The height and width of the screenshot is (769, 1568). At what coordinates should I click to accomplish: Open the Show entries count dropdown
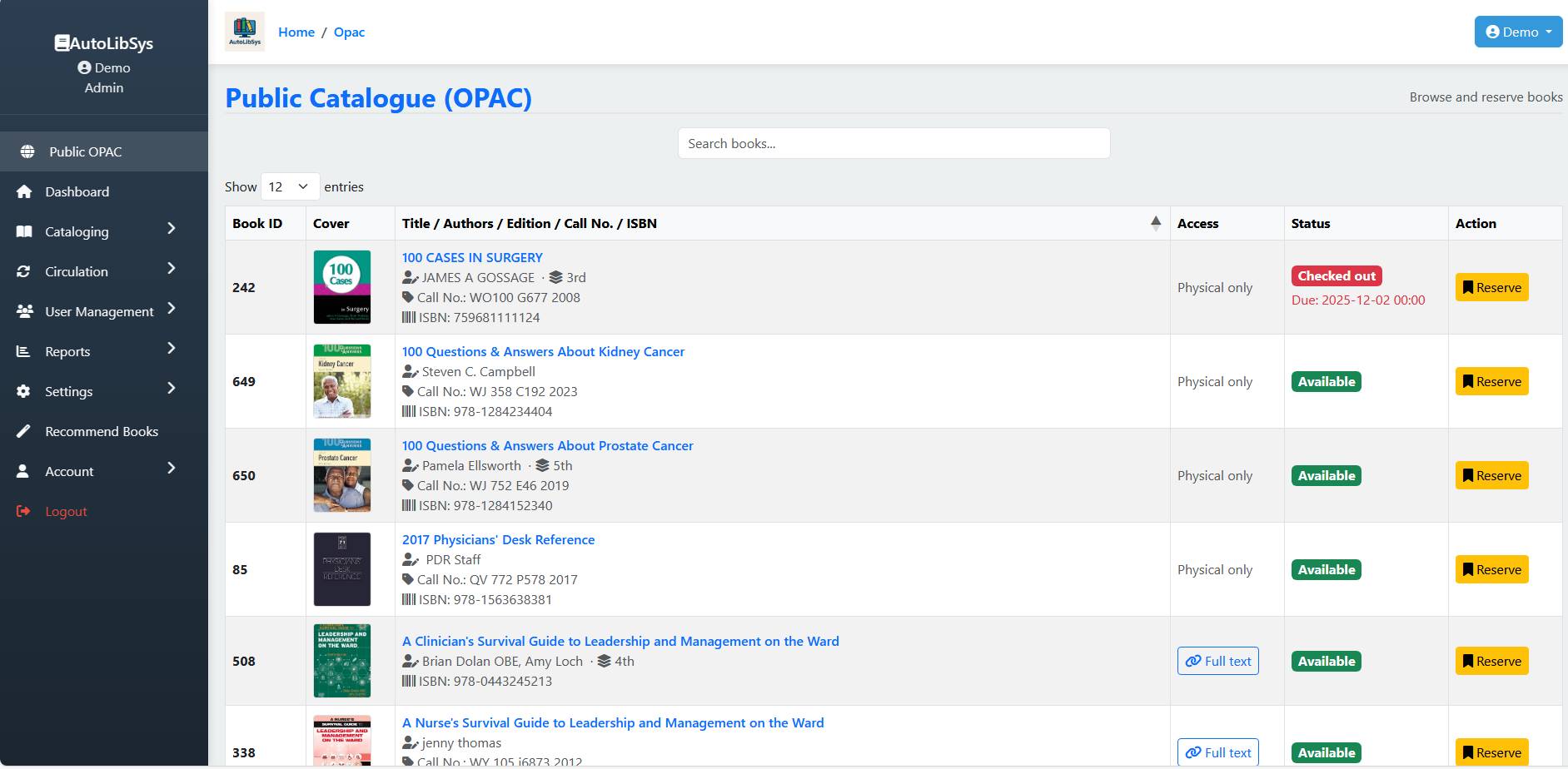click(290, 186)
